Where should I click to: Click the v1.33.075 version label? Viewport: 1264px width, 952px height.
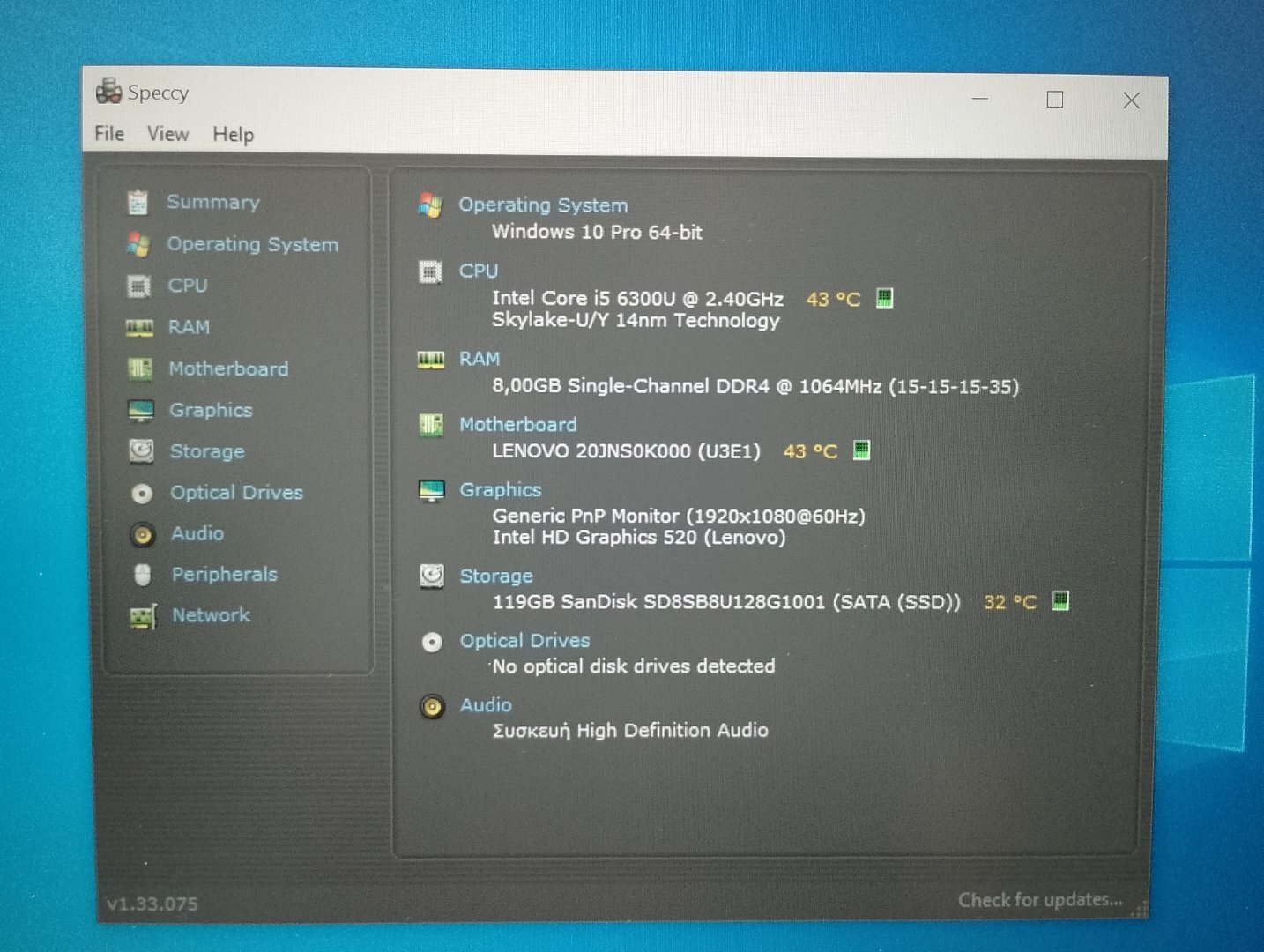click(x=152, y=904)
